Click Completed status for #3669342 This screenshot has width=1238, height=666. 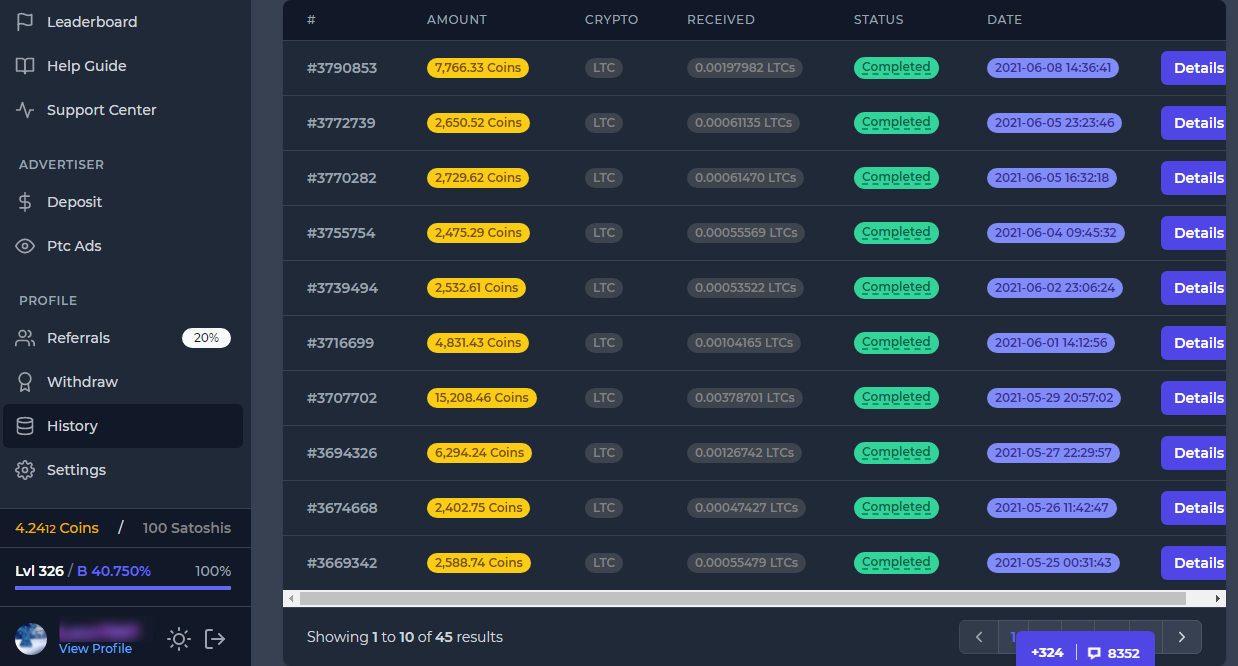896,563
